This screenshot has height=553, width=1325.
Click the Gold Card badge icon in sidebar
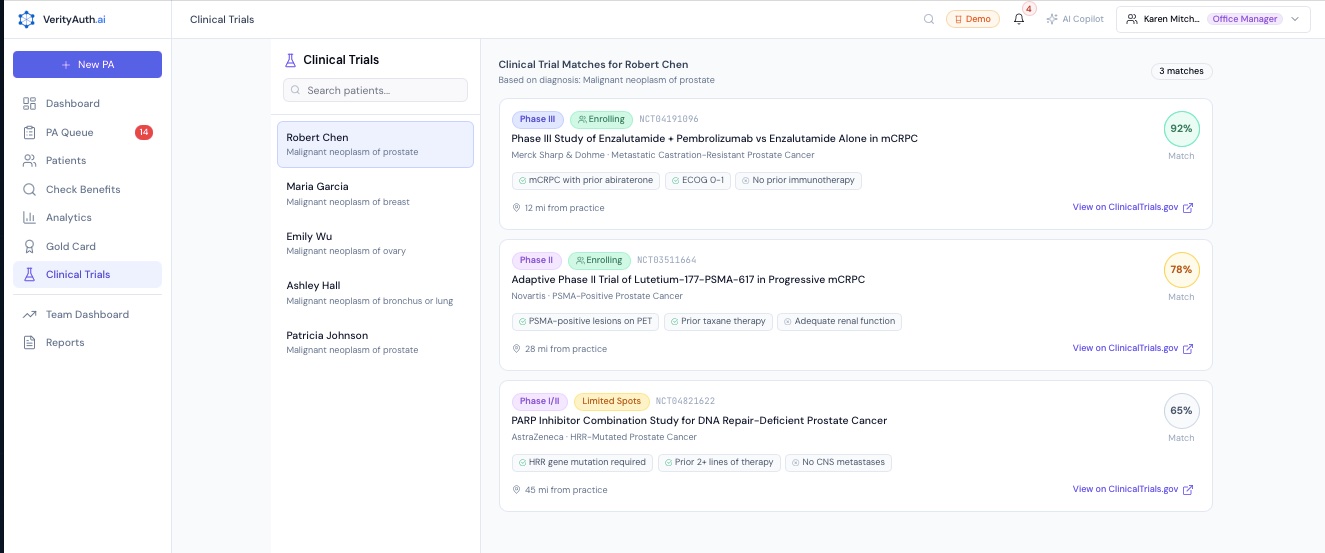pos(28,246)
